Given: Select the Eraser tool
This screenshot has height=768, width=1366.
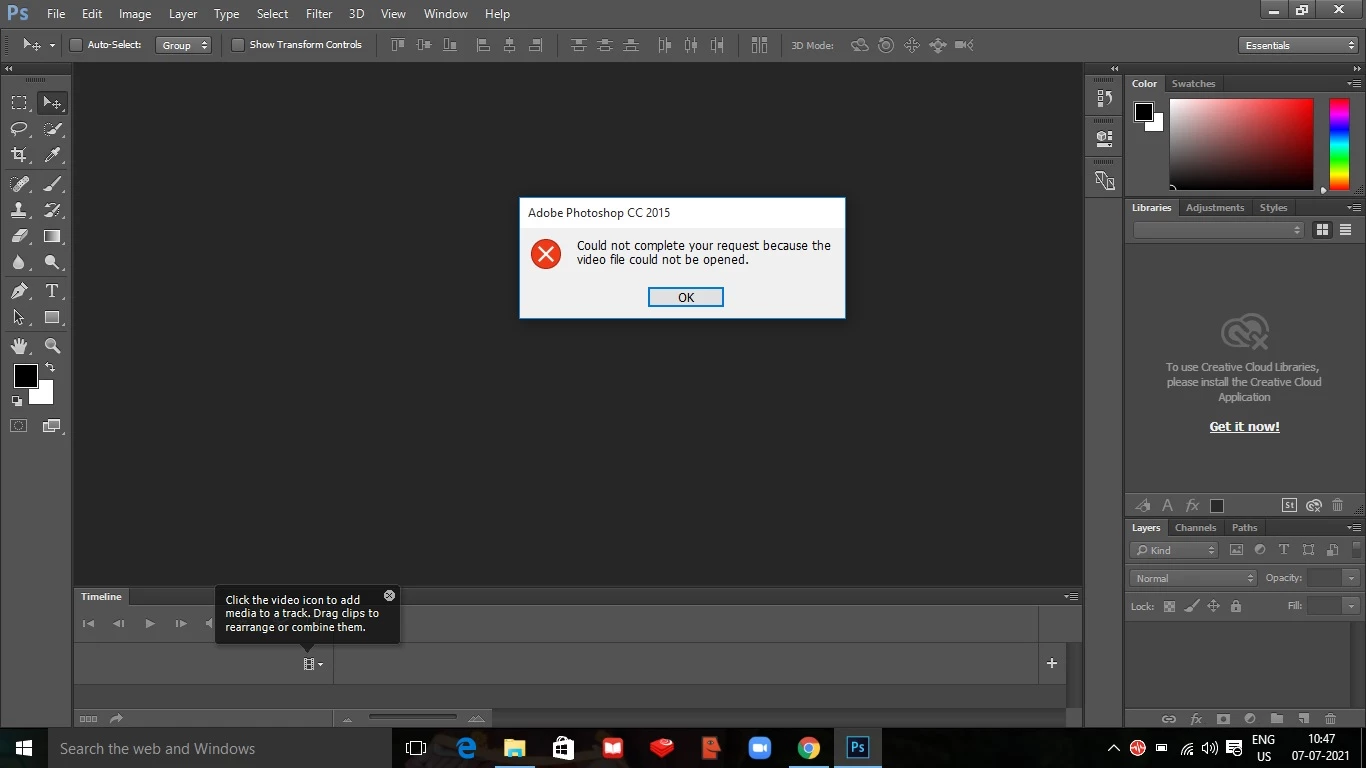Looking at the screenshot, I should pyautogui.click(x=19, y=237).
